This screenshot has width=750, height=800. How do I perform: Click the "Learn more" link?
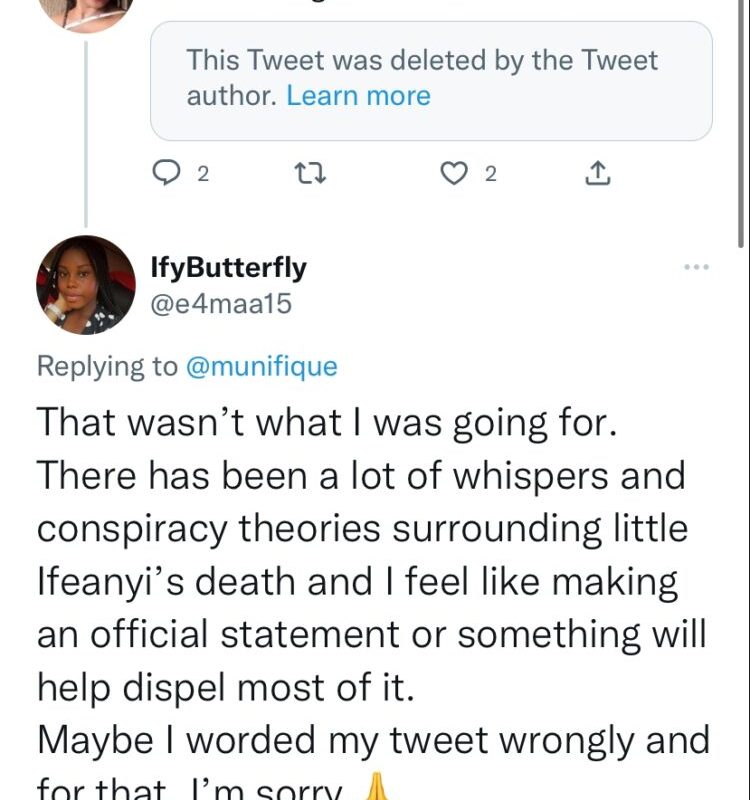(358, 96)
